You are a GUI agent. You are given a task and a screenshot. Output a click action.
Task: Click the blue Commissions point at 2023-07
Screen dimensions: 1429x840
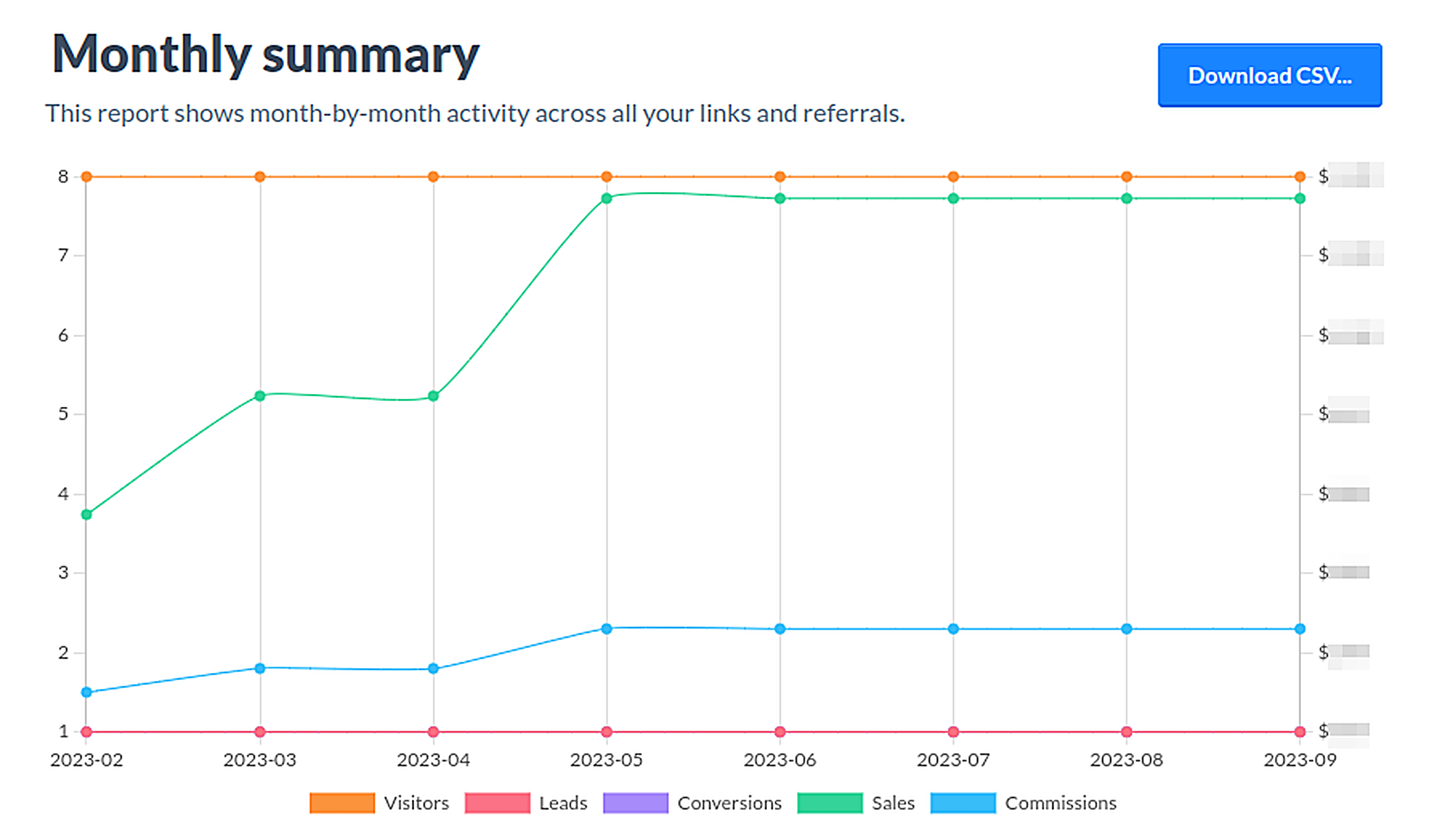coord(953,628)
